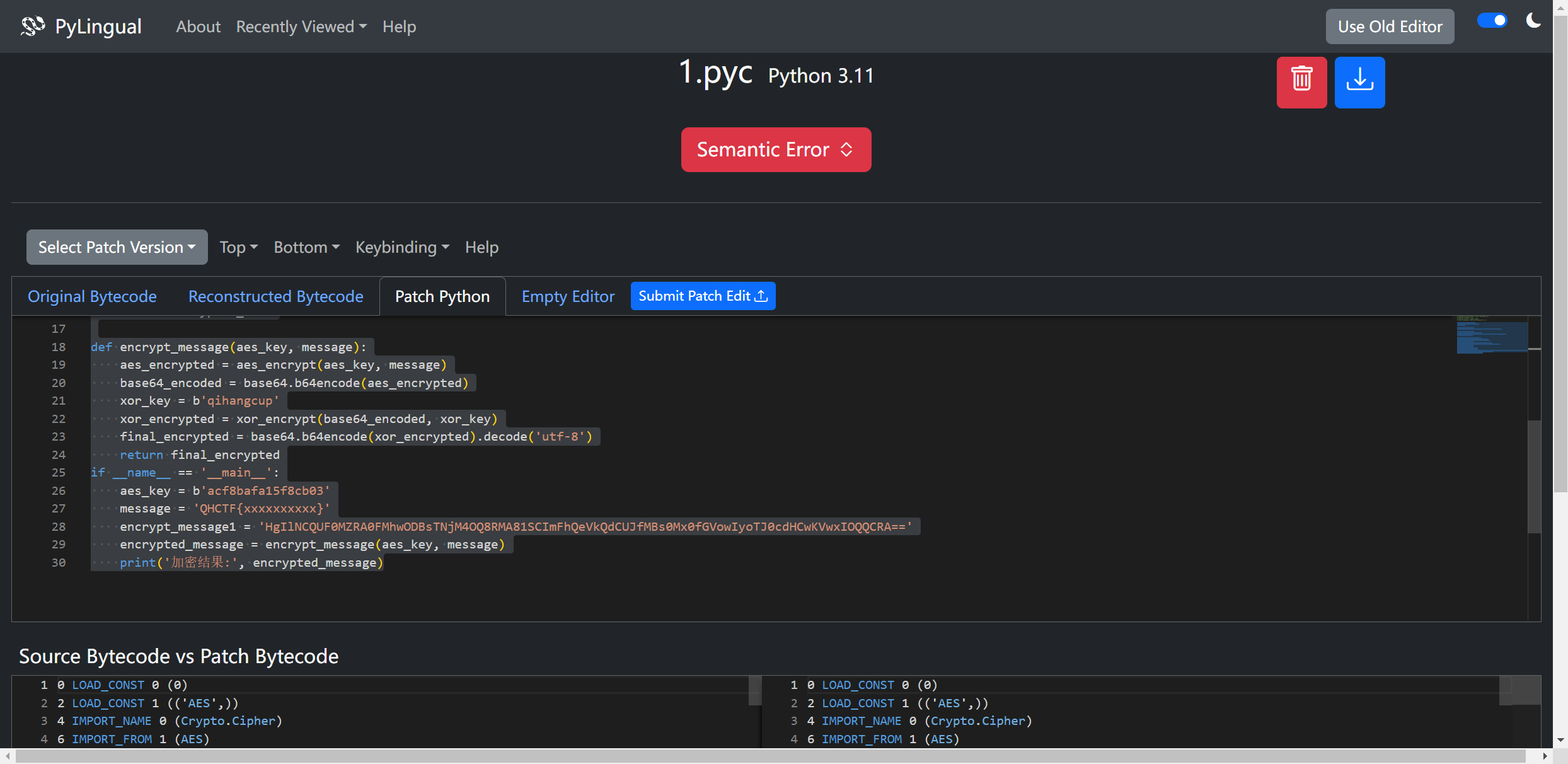
Task: Open the Empty Editor tab
Action: [568, 296]
